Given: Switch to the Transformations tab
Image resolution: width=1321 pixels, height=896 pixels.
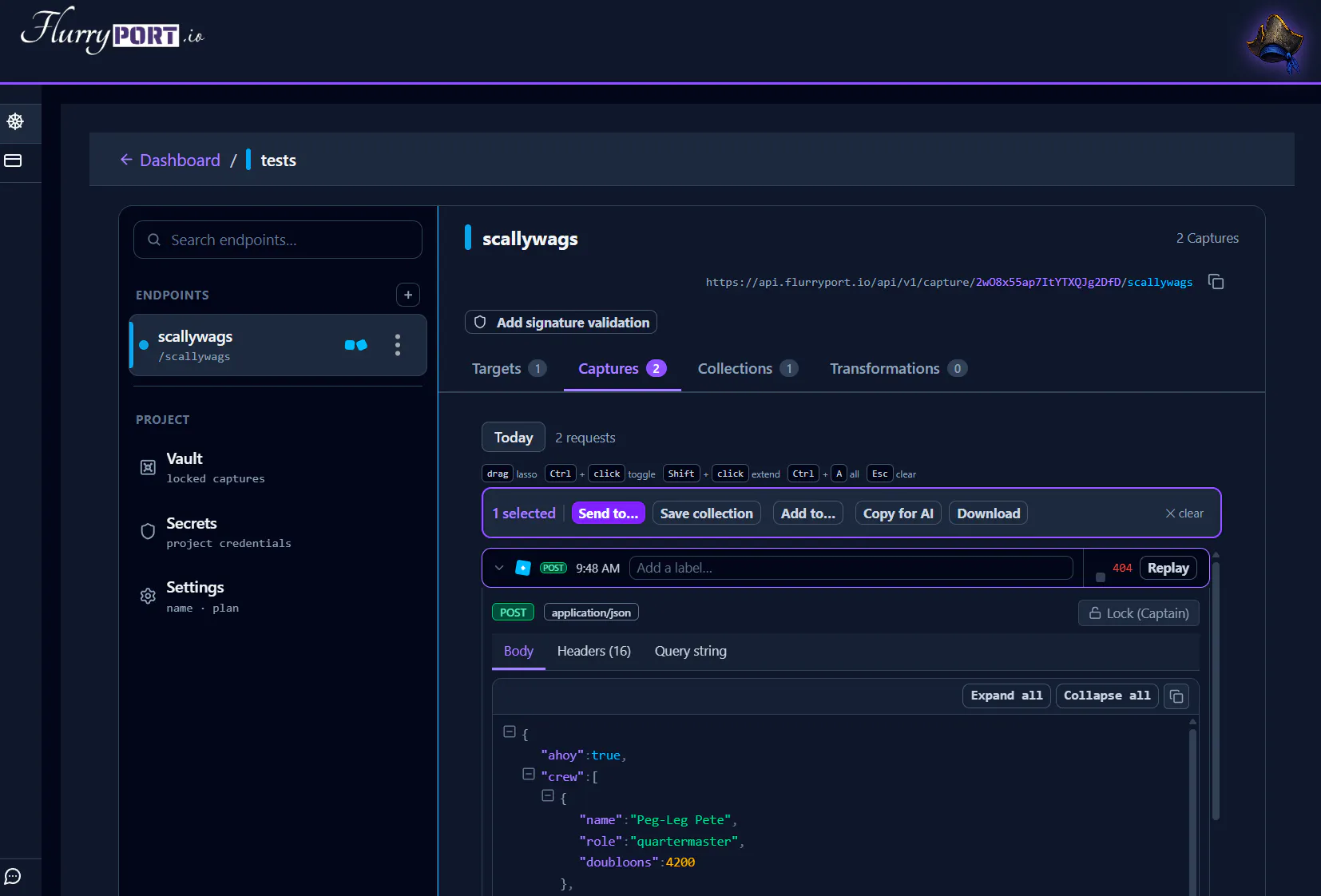Looking at the screenshot, I should [x=899, y=369].
